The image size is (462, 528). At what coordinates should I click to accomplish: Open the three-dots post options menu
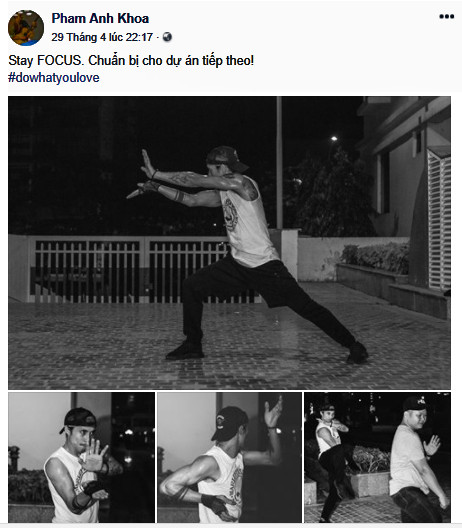447,16
